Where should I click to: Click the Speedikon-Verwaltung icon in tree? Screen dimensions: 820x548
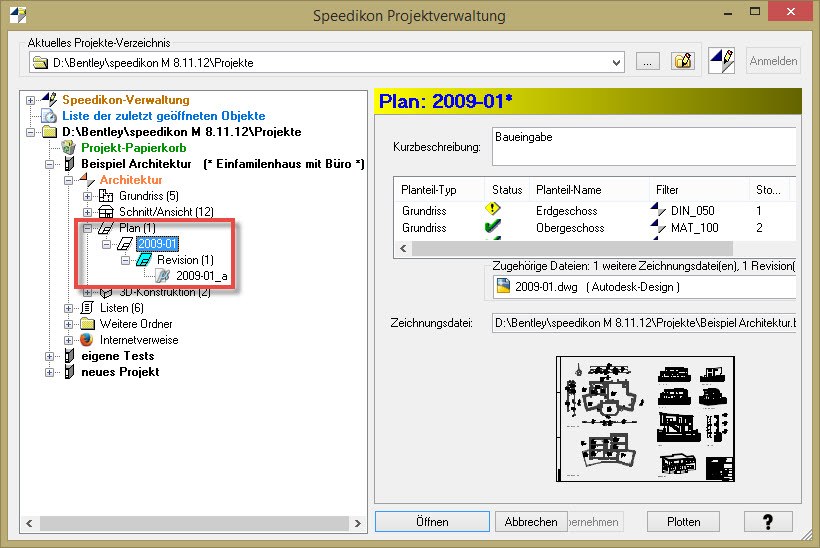point(49,99)
